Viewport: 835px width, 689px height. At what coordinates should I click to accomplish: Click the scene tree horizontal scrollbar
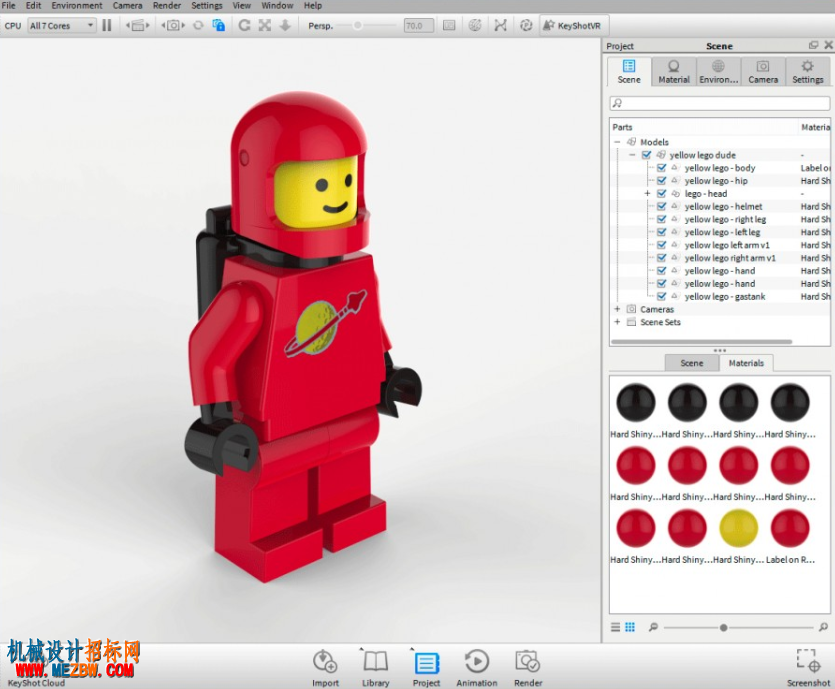point(702,341)
